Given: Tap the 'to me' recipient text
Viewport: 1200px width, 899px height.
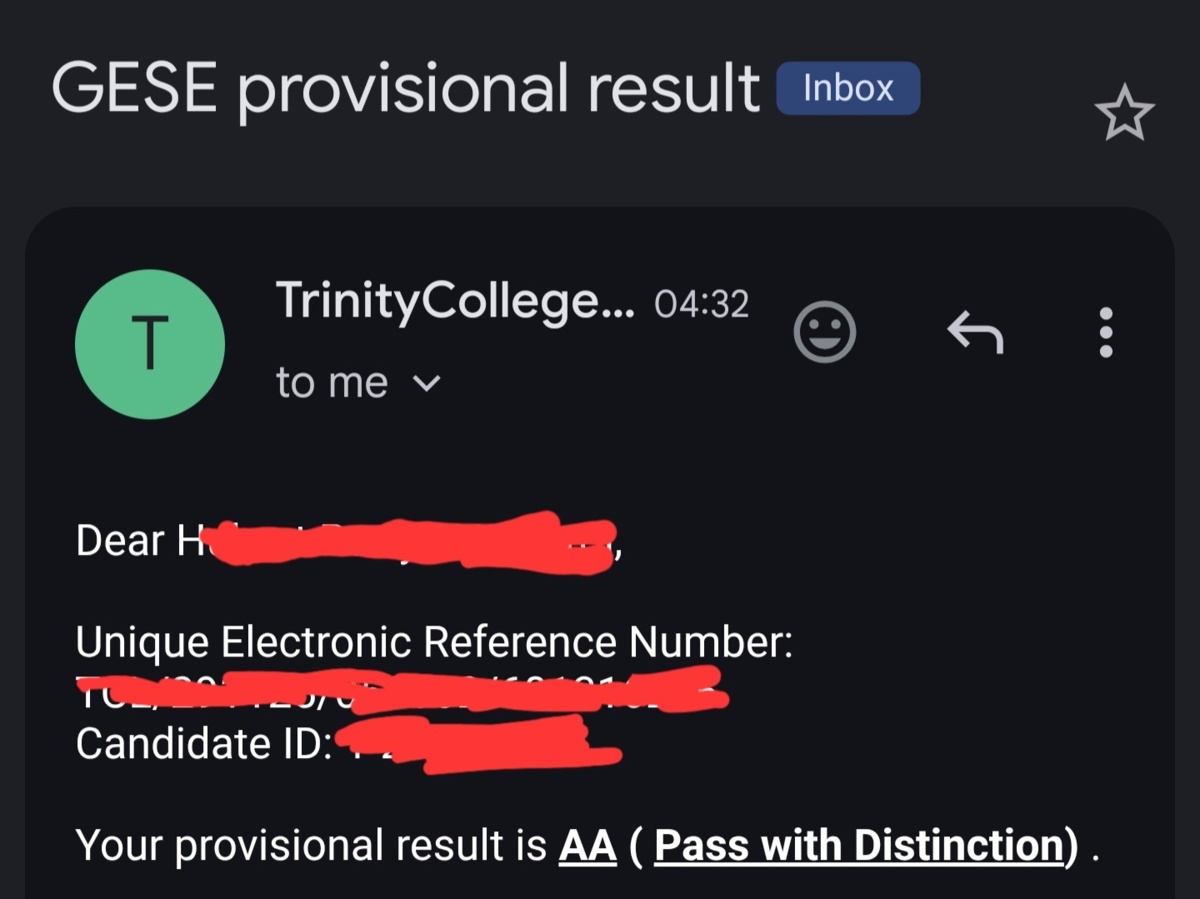Looking at the screenshot, I should [332, 382].
